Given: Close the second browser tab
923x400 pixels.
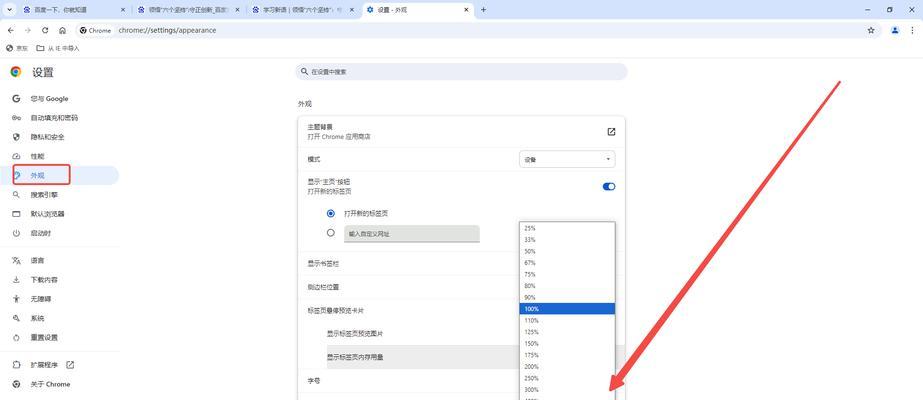Looking at the screenshot, I should 237,10.
